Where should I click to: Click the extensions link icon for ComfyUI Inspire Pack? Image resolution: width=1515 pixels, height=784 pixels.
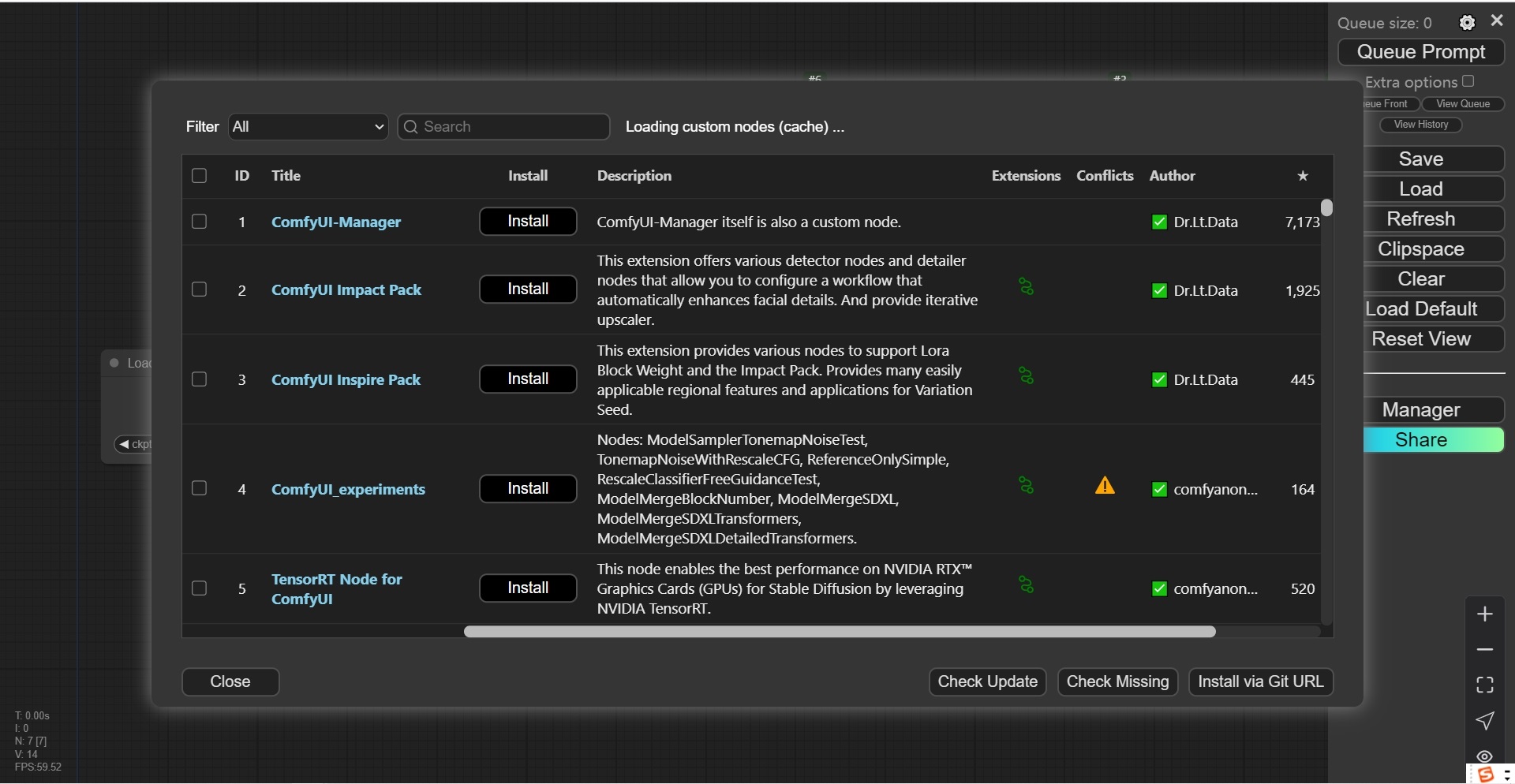[1026, 376]
